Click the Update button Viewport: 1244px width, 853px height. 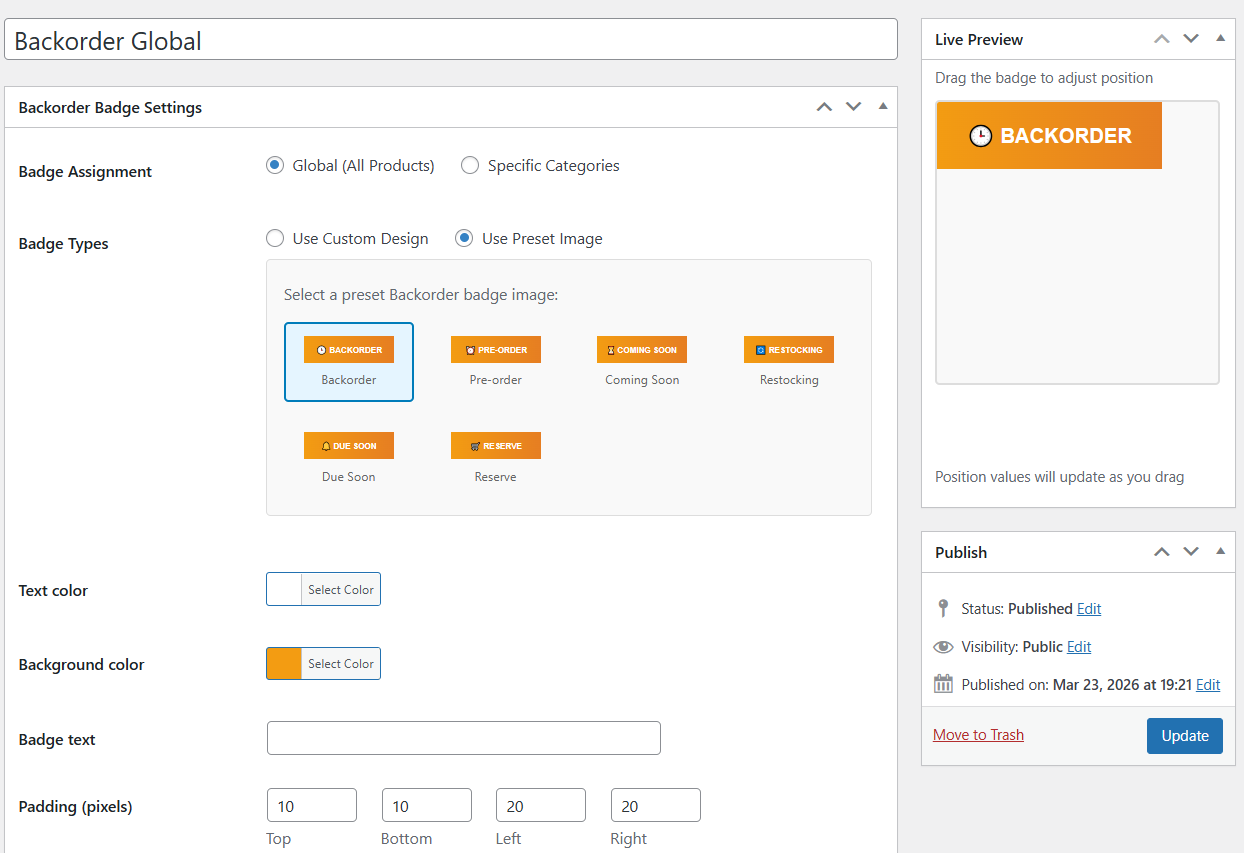tap(1184, 735)
